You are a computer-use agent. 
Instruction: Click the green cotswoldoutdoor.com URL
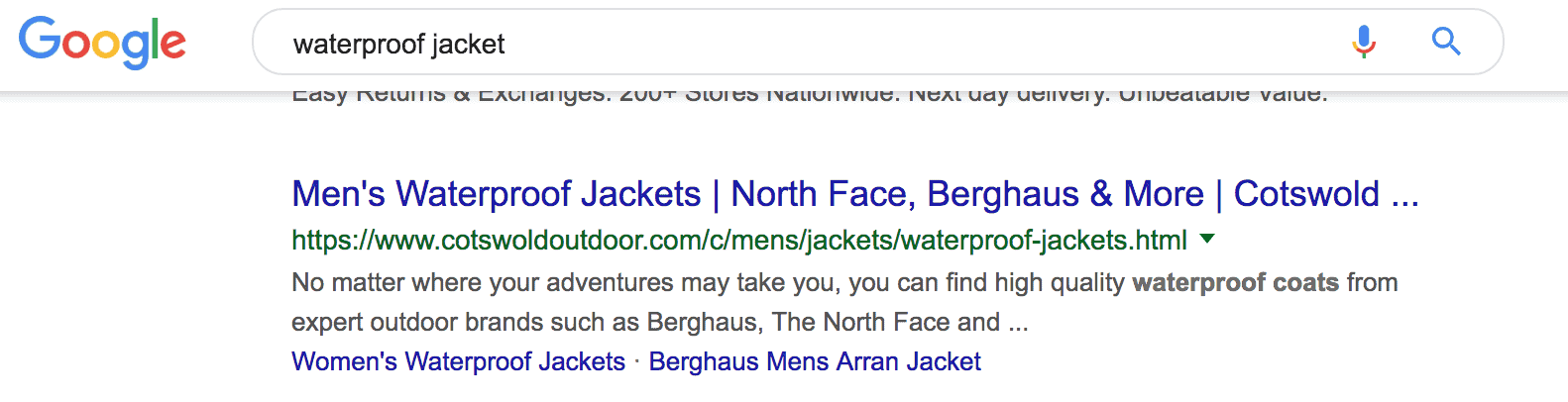[738, 241]
